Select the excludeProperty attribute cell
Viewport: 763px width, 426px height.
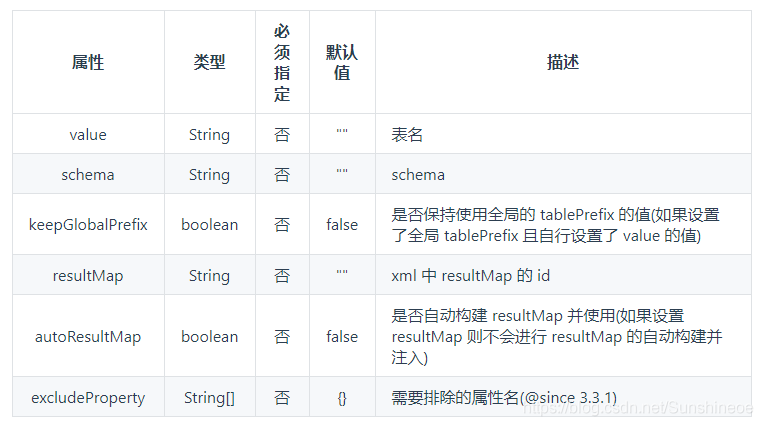(88, 397)
